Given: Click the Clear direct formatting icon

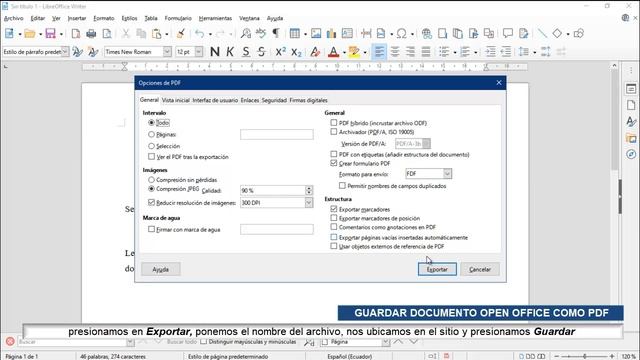Looking at the screenshot, I should click(315, 52).
